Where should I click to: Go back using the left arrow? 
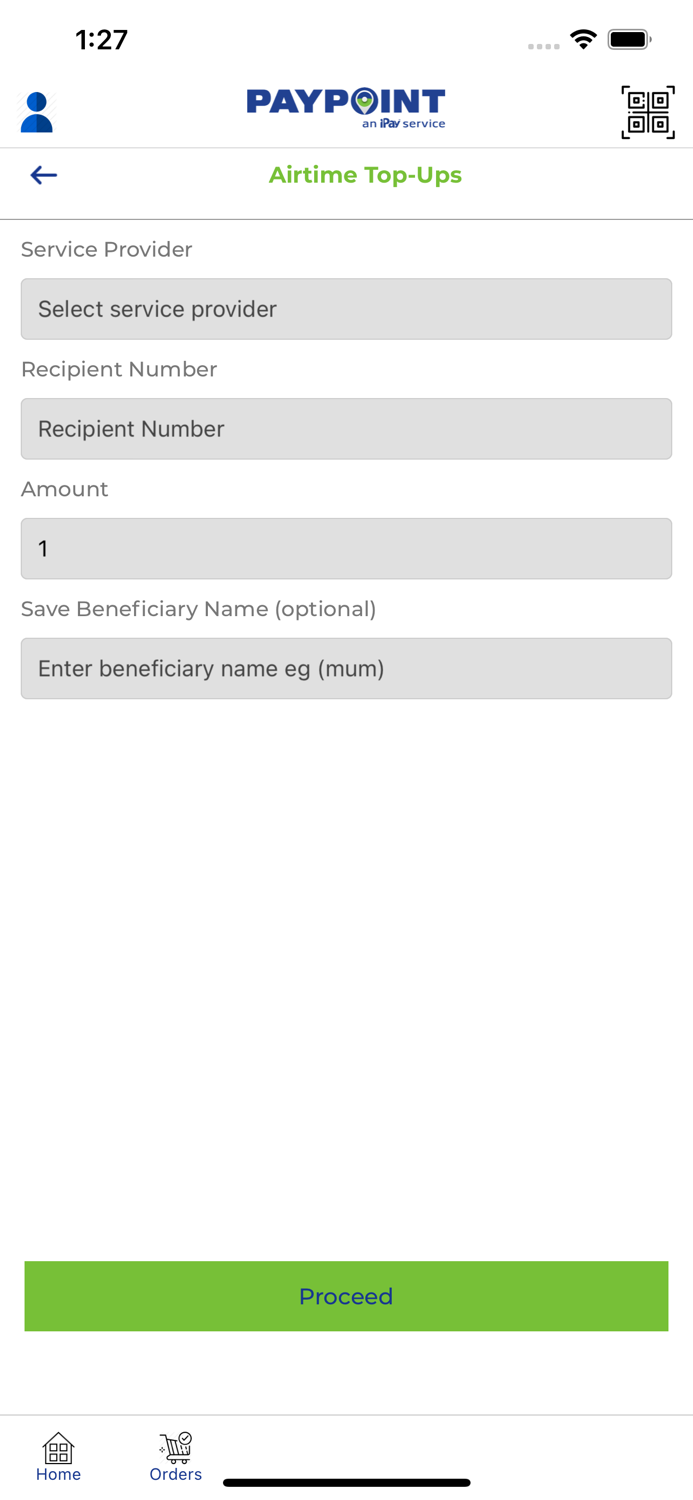[44, 175]
